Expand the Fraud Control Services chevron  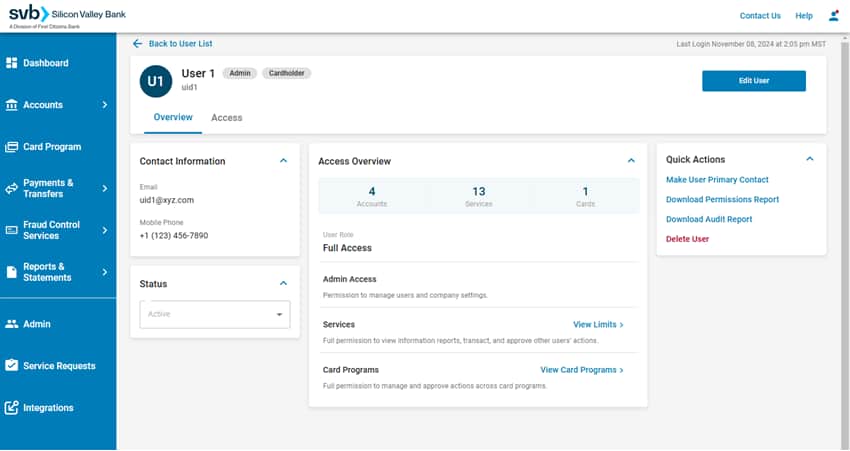[x=105, y=230]
